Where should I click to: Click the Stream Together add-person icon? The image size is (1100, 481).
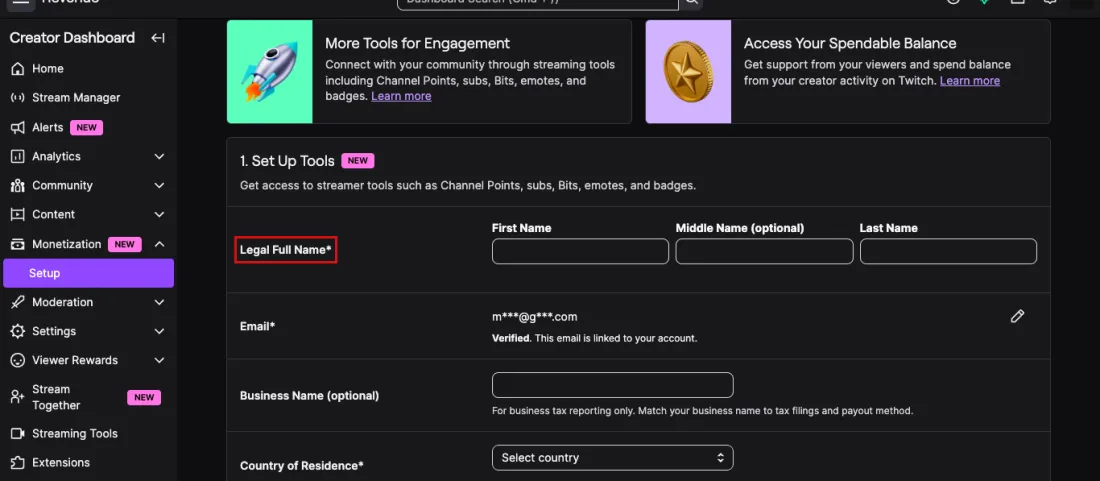18,397
